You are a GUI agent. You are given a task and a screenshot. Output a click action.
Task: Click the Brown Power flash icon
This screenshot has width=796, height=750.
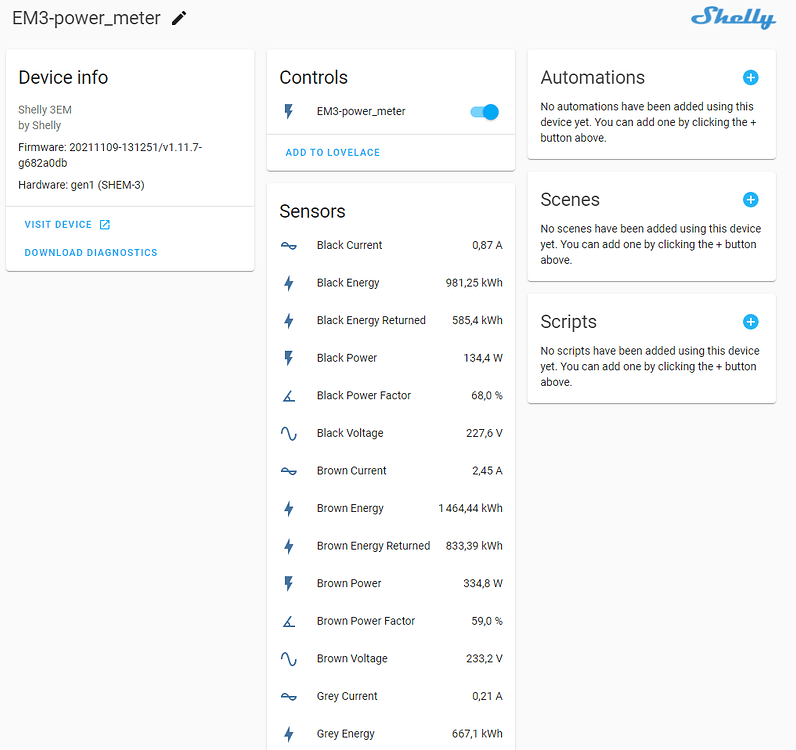point(289,584)
